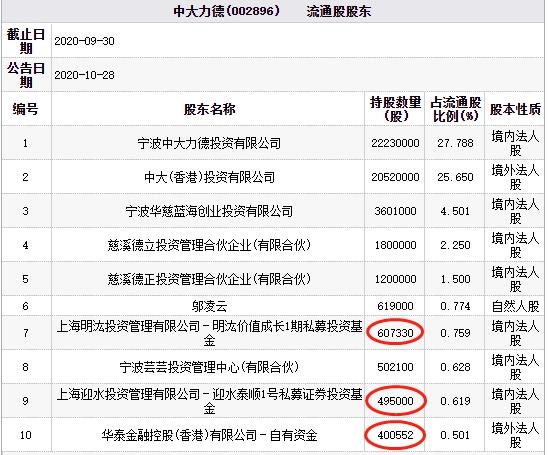Viewport: 548px width, 455px height.
Task: Click percentage value 27.788
Action: (x=455, y=143)
